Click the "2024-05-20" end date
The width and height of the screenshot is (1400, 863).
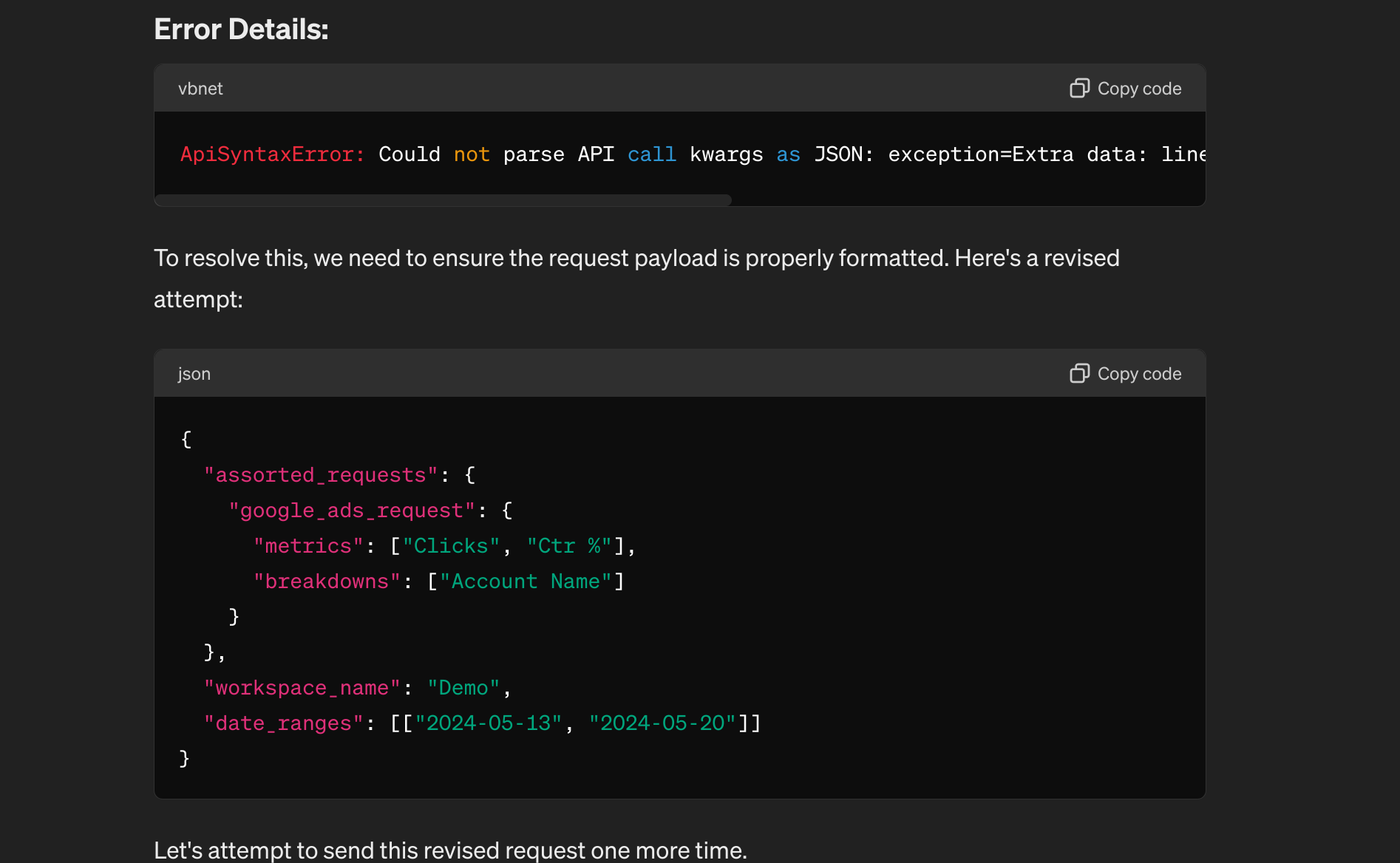point(662,723)
